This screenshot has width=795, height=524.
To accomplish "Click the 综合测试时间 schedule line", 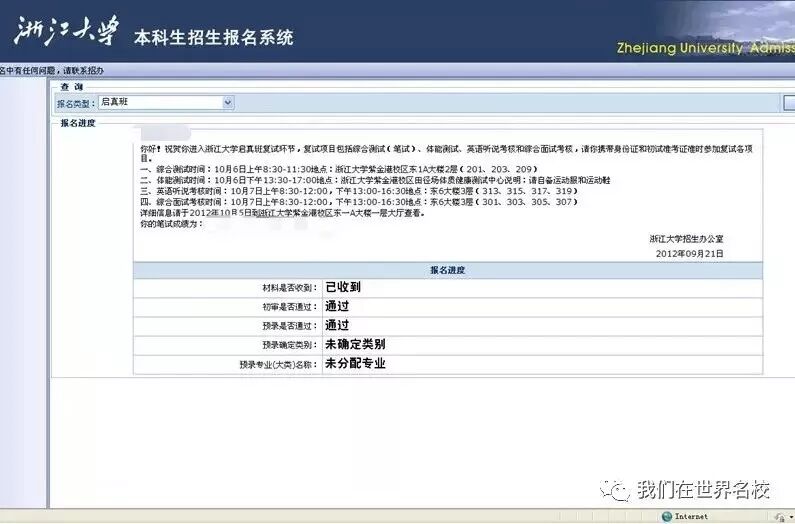I will (x=339, y=169).
